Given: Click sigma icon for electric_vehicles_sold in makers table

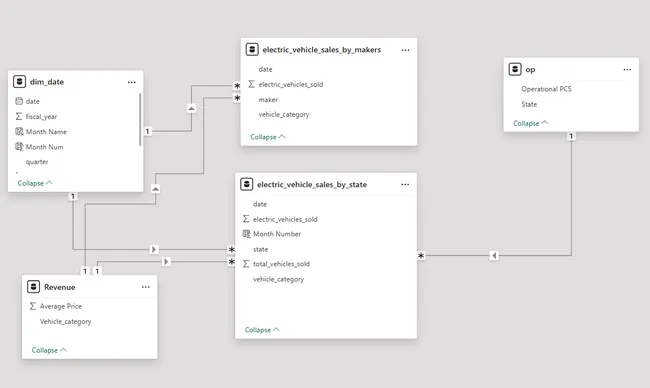Looking at the screenshot, I should [252, 84].
